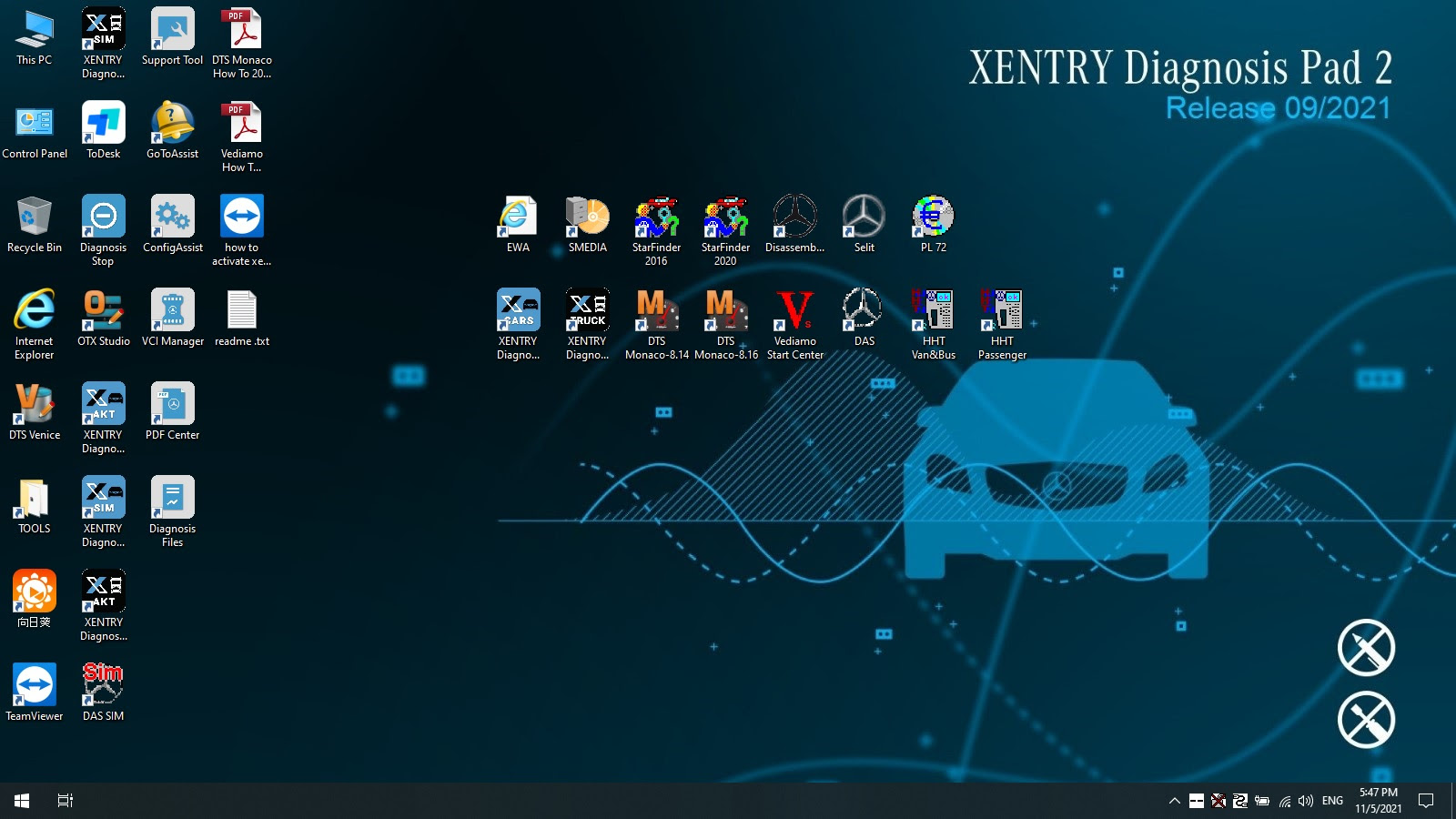Open Task View from the taskbar

pyautogui.click(x=64, y=801)
